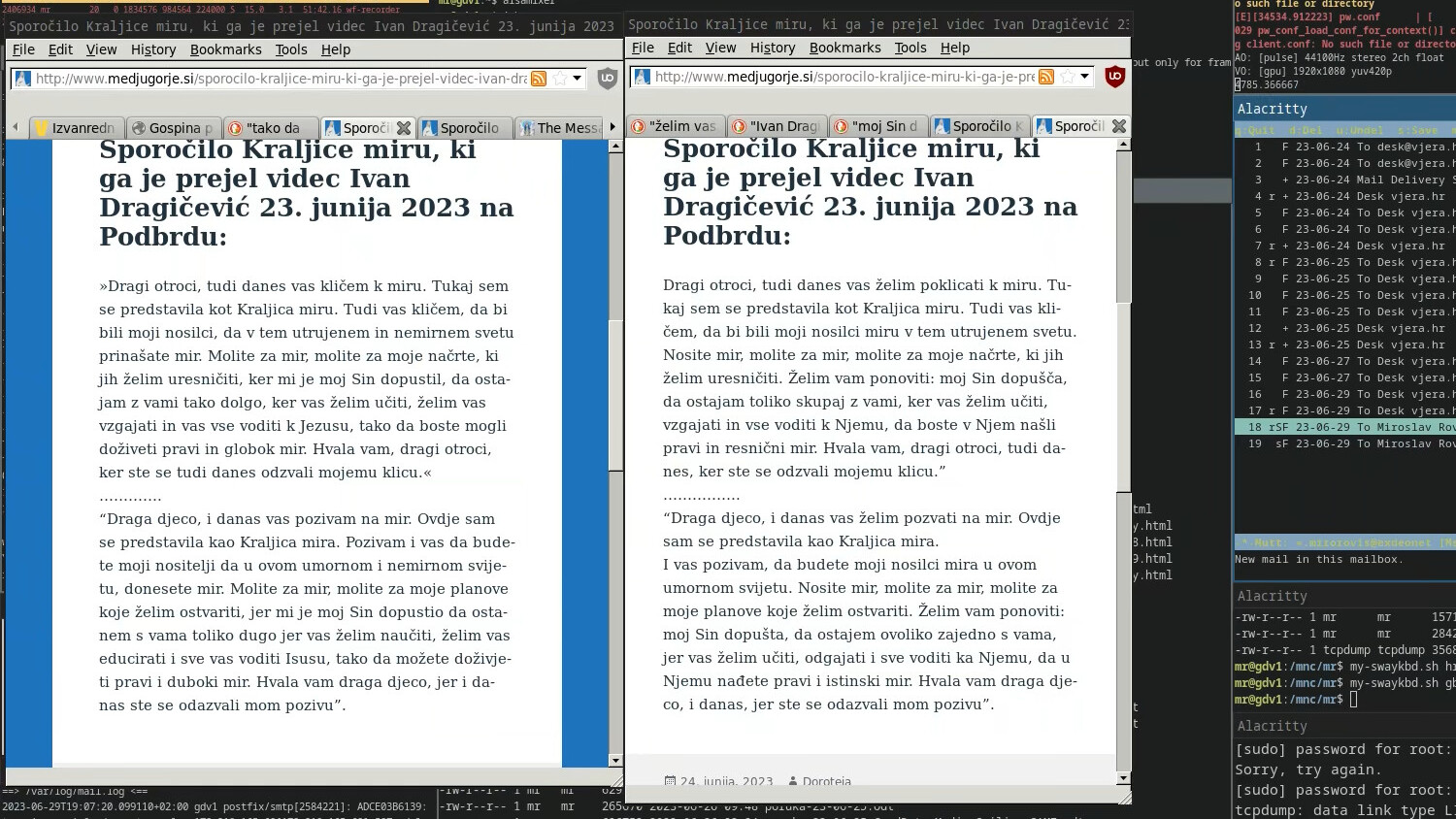
Task: Close the active Sporočil tab in right browser
Action: click(1118, 126)
